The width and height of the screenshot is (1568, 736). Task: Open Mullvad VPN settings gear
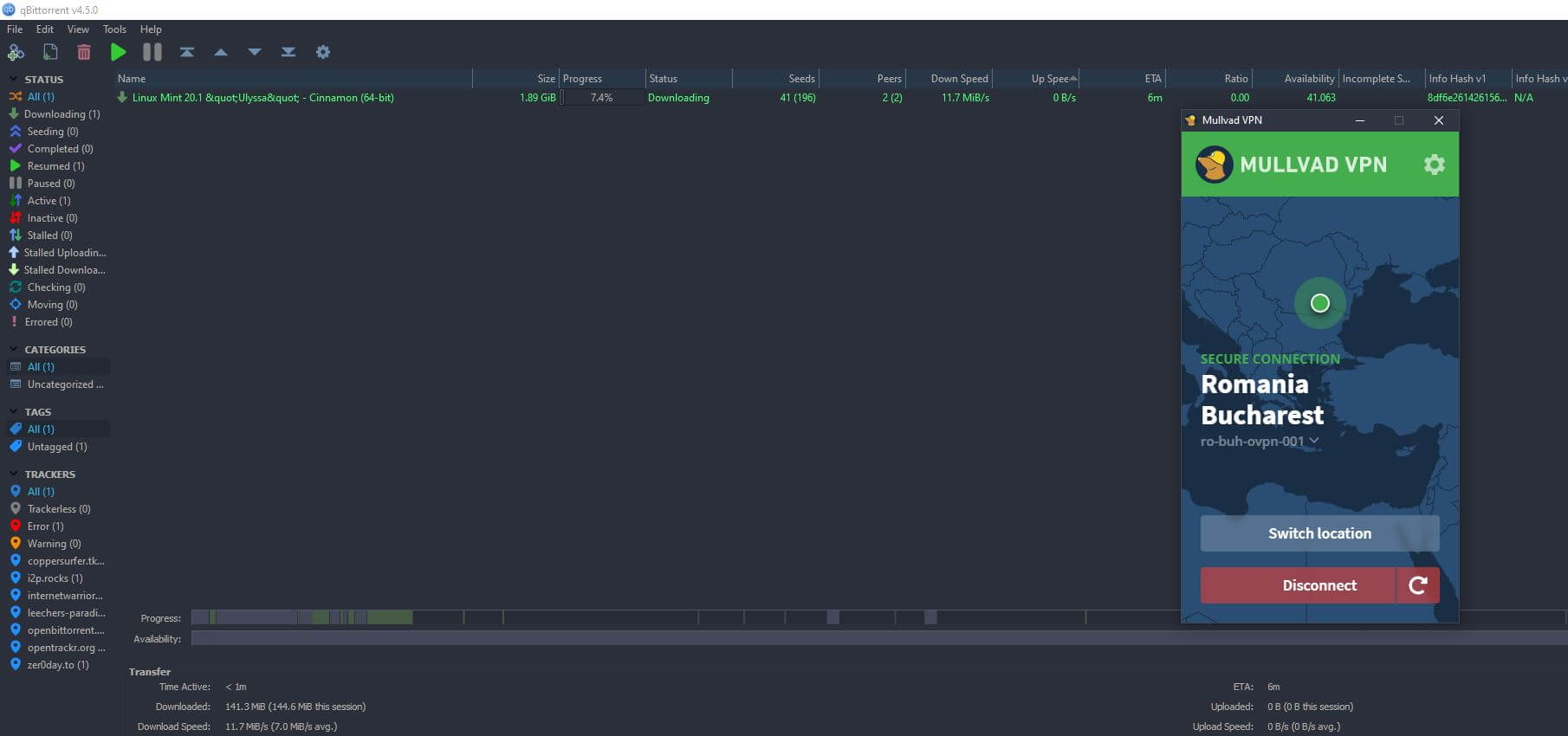pos(1434,165)
